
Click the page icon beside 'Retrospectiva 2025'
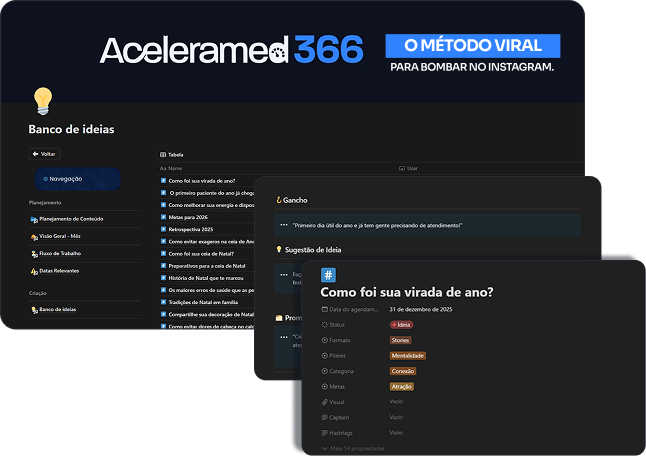pos(163,229)
